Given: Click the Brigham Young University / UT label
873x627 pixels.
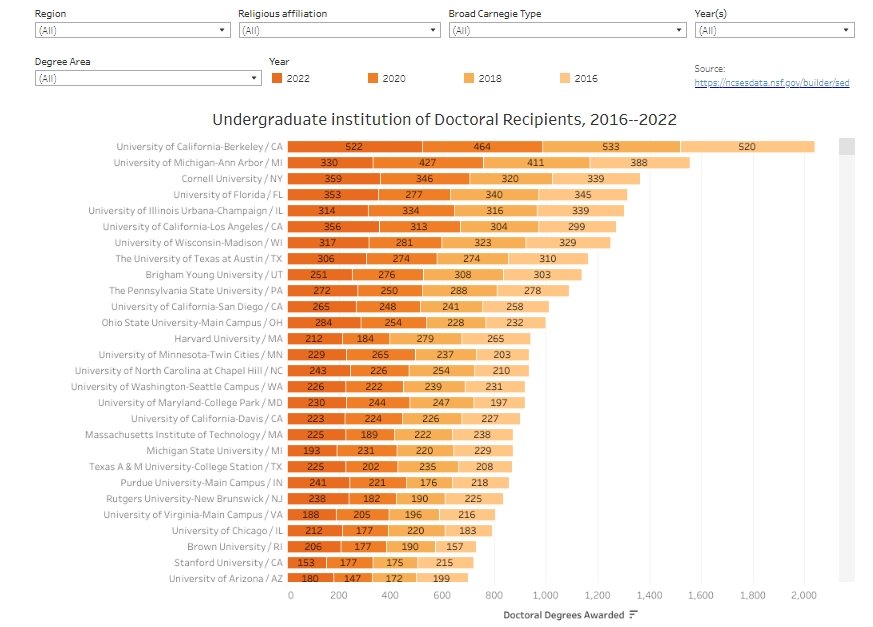Looking at the screenshot, I should coord(214,275).
